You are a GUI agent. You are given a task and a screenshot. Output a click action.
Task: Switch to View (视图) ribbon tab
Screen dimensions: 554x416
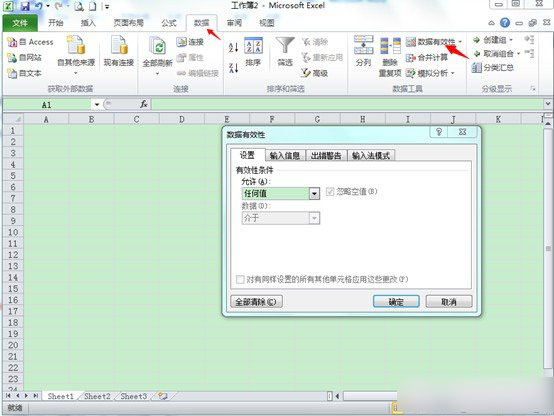point(267,23)
